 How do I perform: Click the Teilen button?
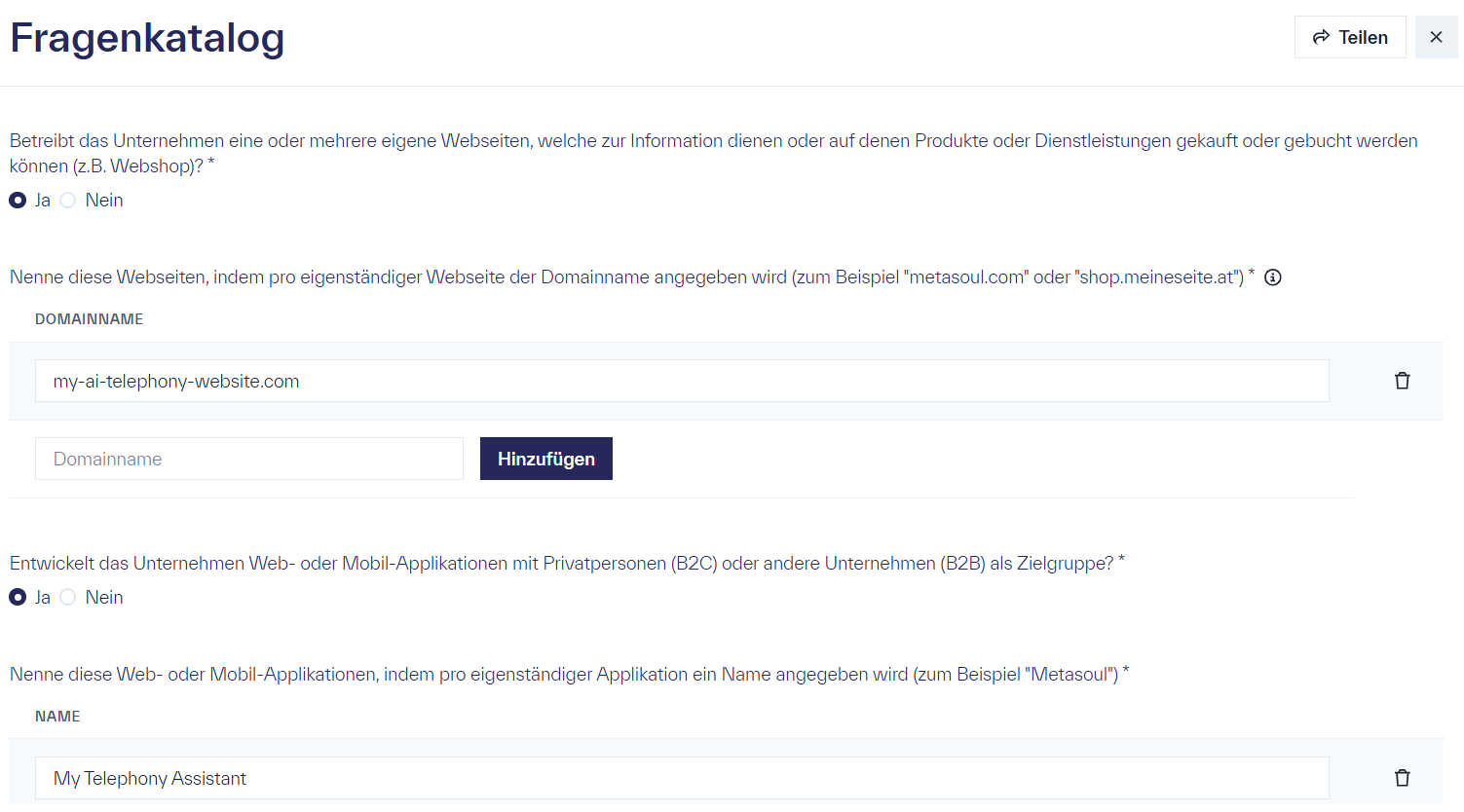pos(1350,36)
